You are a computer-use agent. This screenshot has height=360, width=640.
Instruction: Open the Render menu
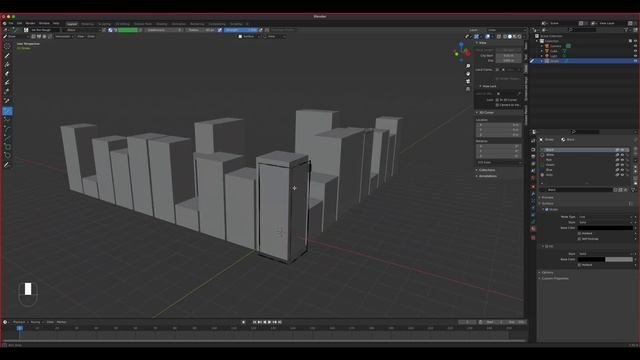pos(31,23)
